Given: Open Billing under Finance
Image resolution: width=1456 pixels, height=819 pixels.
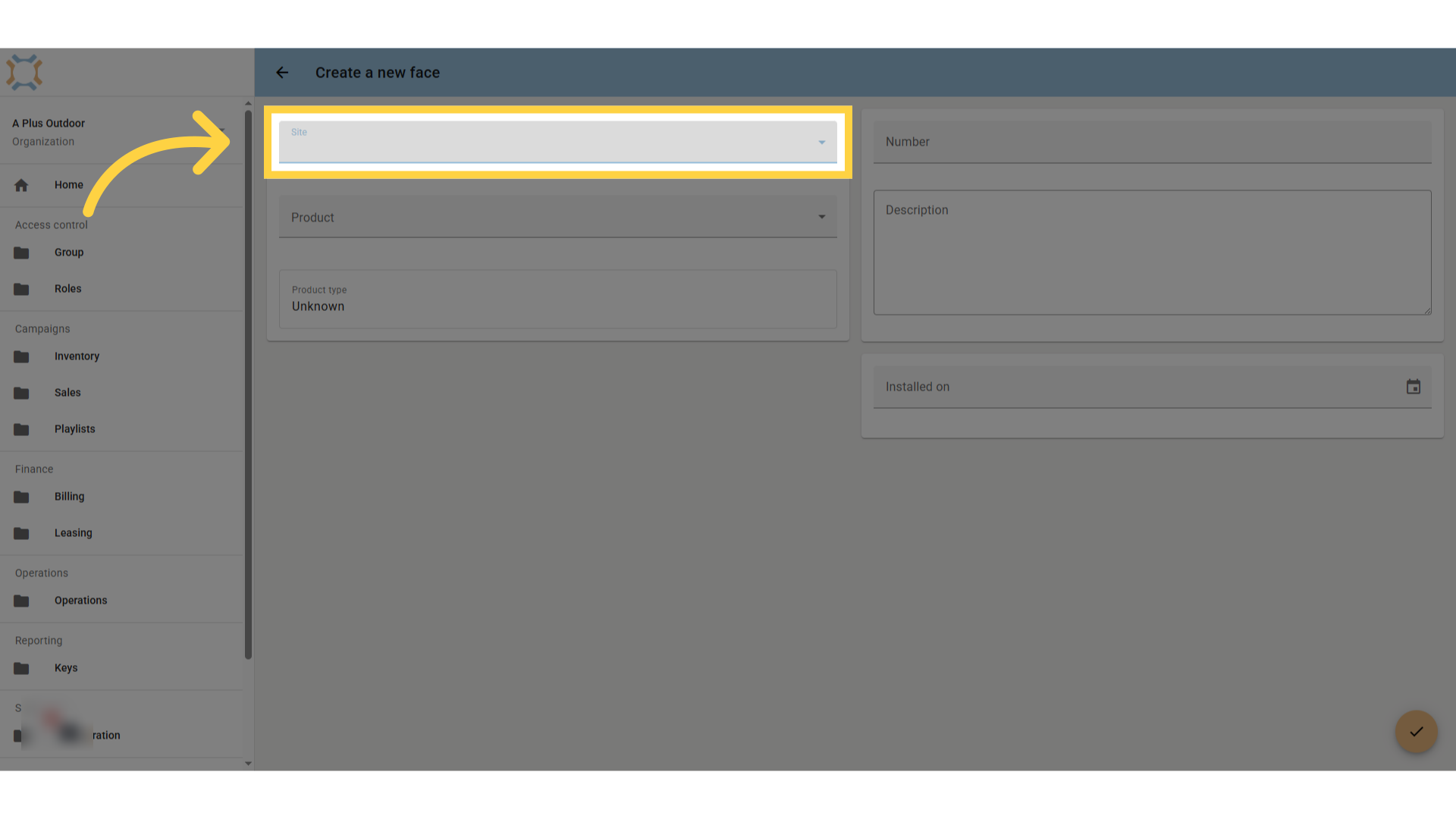Looking at the screenshot, I should tap(69, 497).
